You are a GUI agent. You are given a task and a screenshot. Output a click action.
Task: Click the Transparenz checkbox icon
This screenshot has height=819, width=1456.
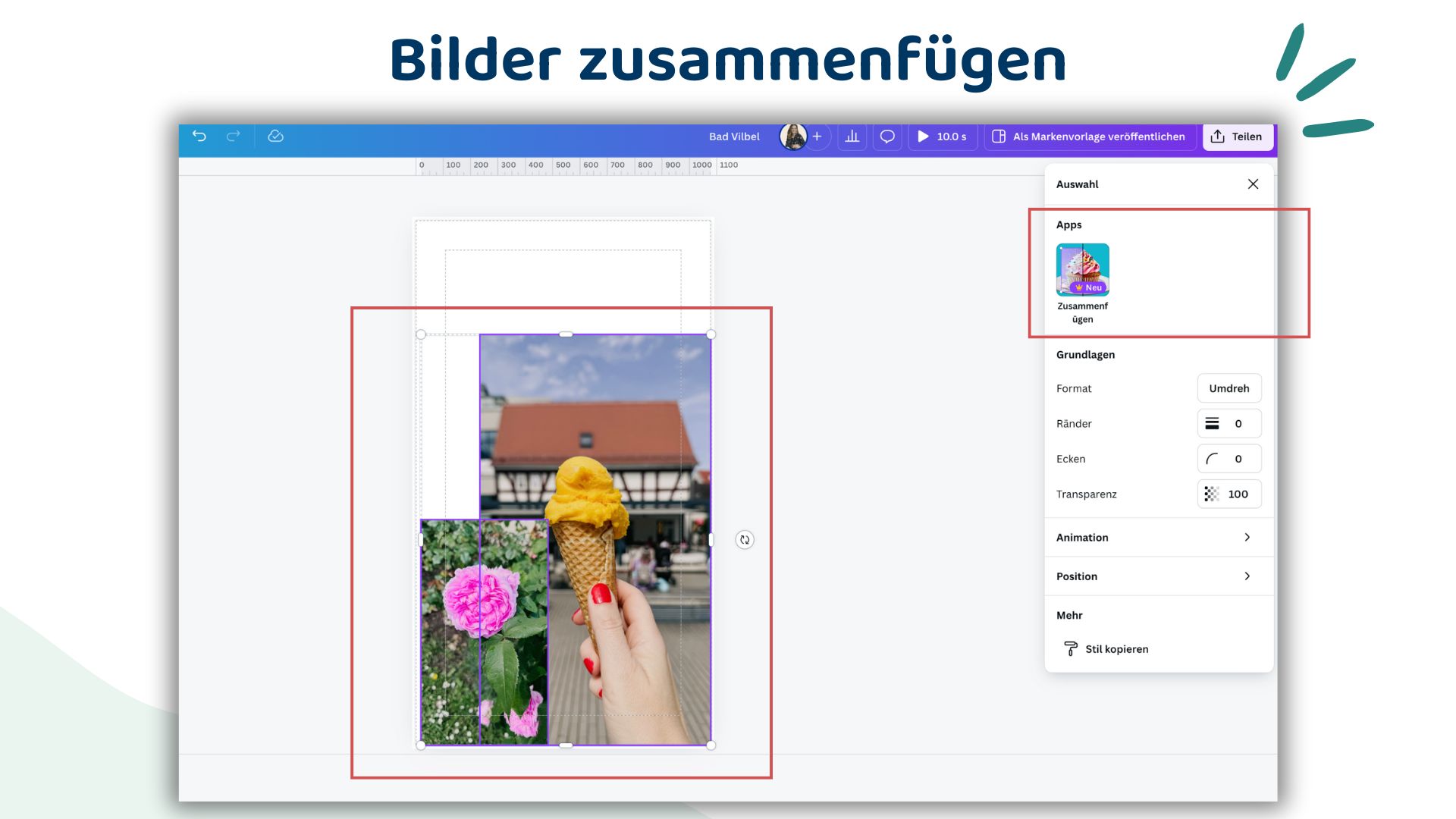click(x=1212, y=493)
